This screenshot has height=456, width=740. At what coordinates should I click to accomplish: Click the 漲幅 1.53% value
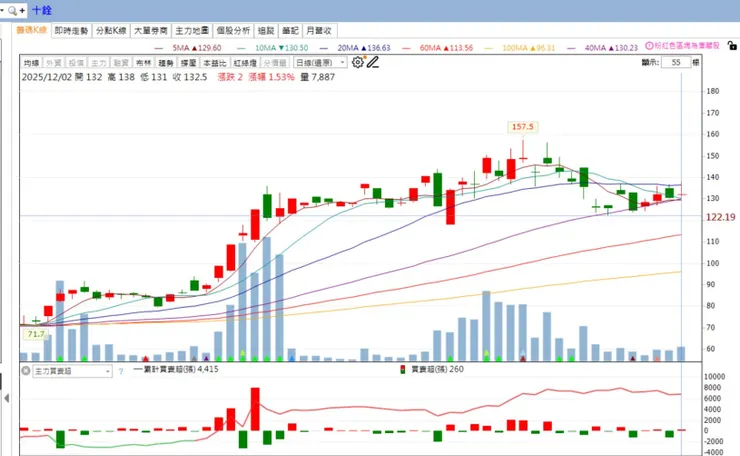pos(271,77)
